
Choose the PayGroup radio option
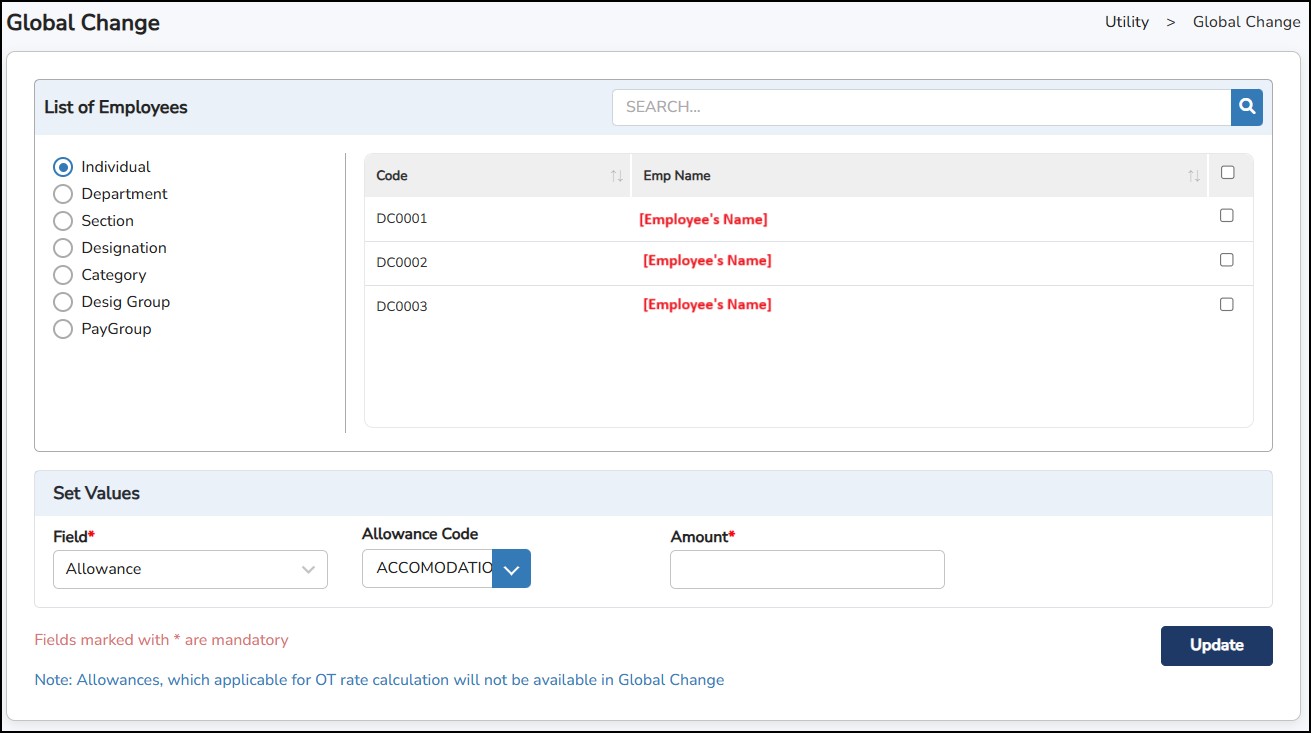(x=63, y=329)
